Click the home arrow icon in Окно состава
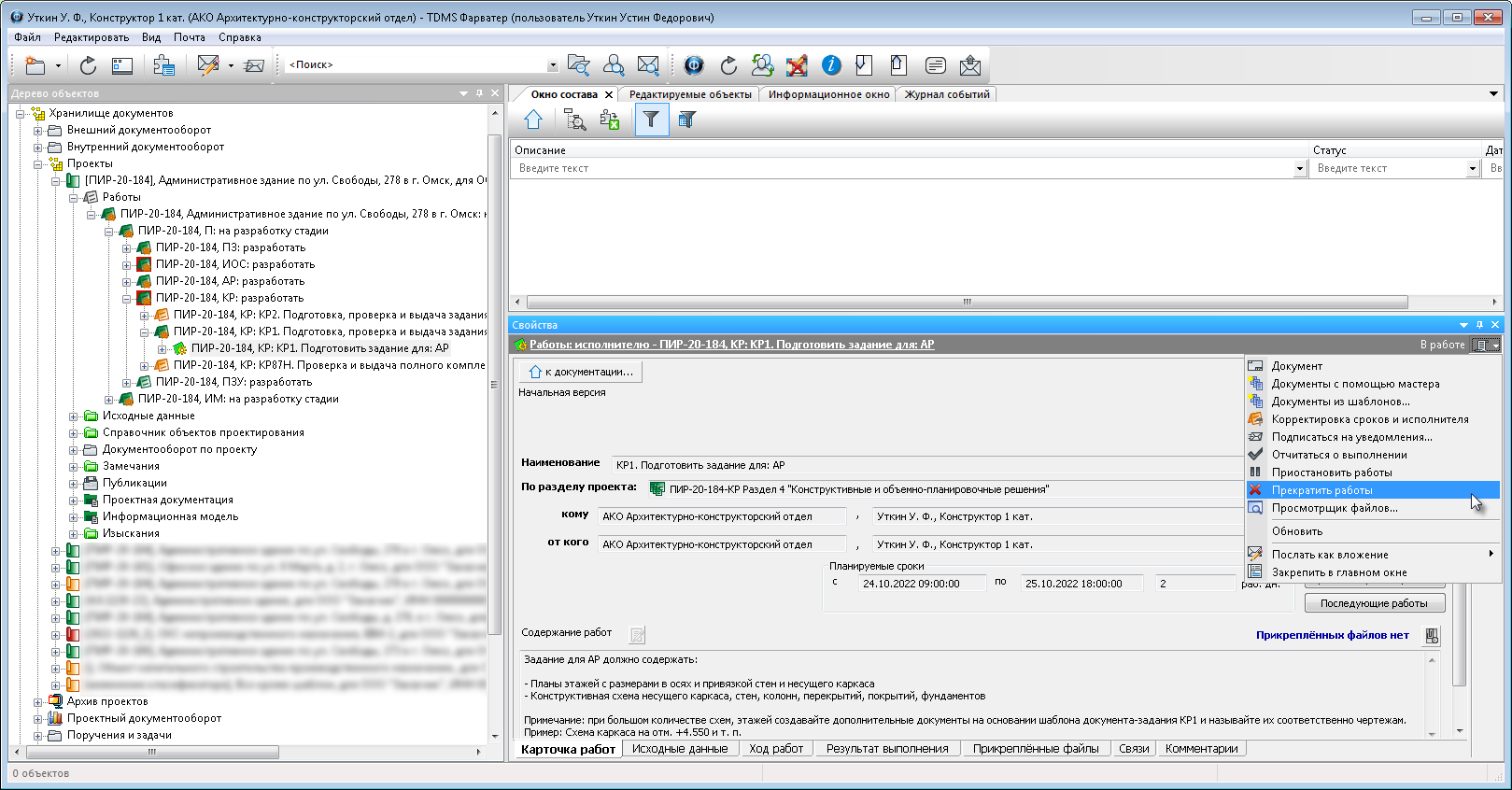This screenshot has height=790, width=1512. point(533,120)
